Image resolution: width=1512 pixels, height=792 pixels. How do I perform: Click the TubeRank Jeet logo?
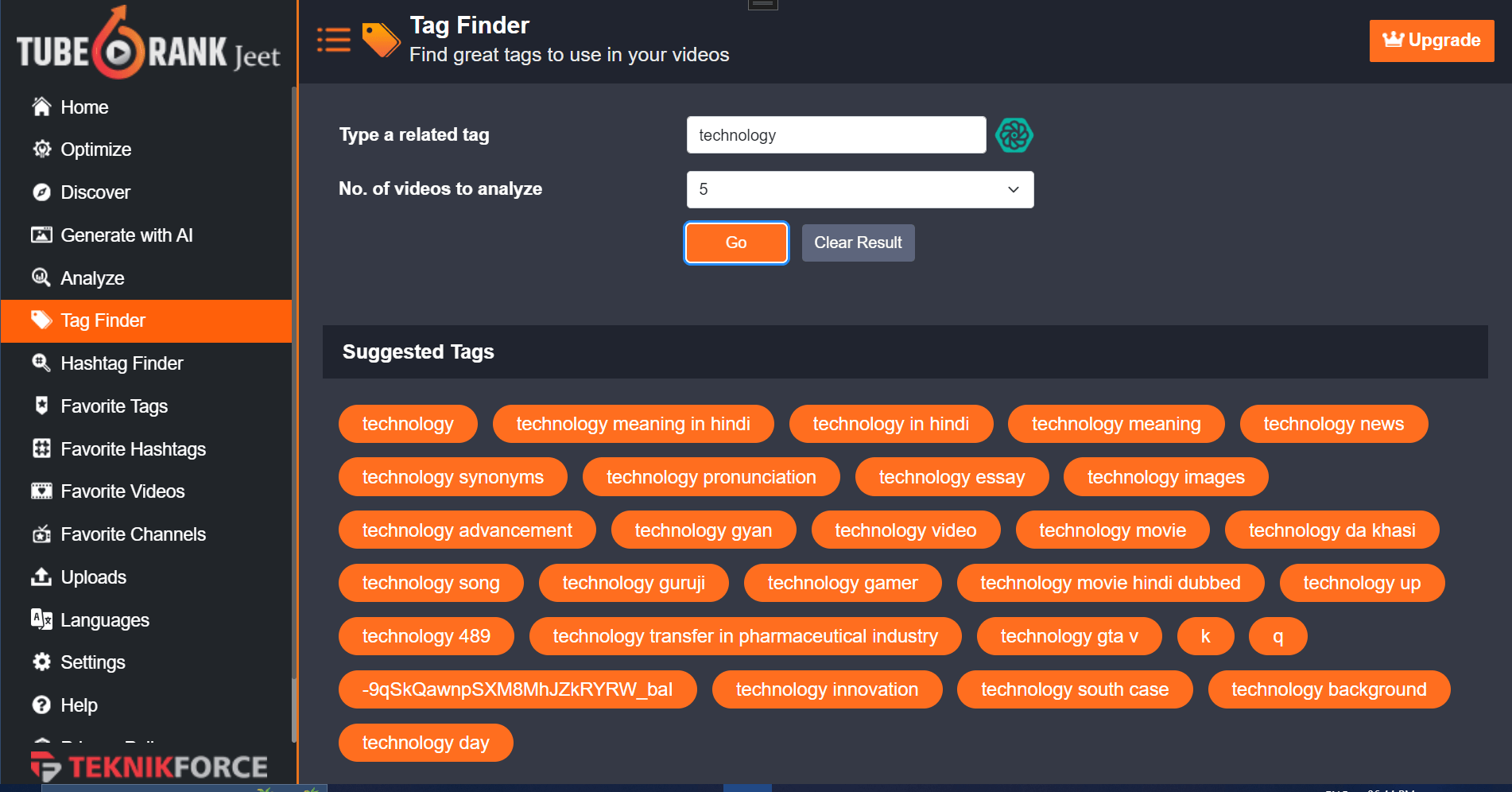pyautogui.click(x=148, y=43)
